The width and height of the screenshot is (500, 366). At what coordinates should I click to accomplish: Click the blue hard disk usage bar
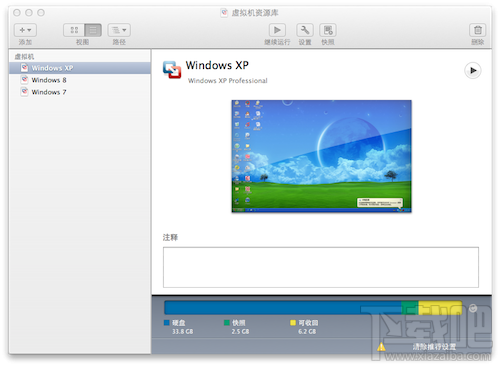click(x=283, y=307)
